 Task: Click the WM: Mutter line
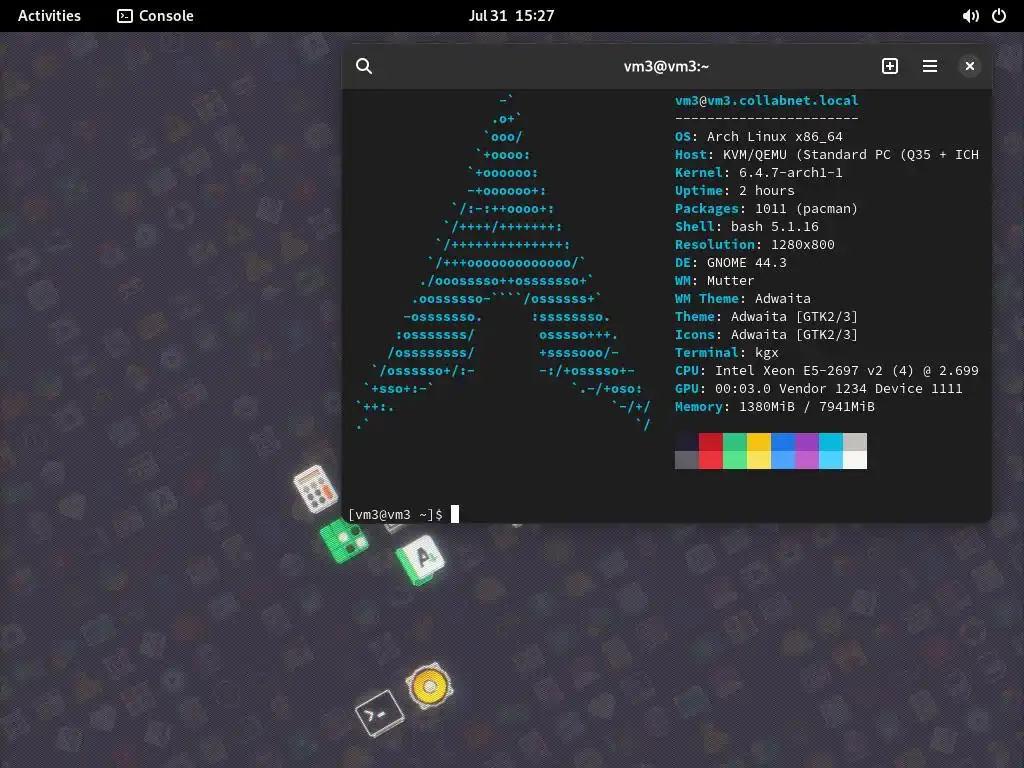pyautogui.click(x=714, y=280)
